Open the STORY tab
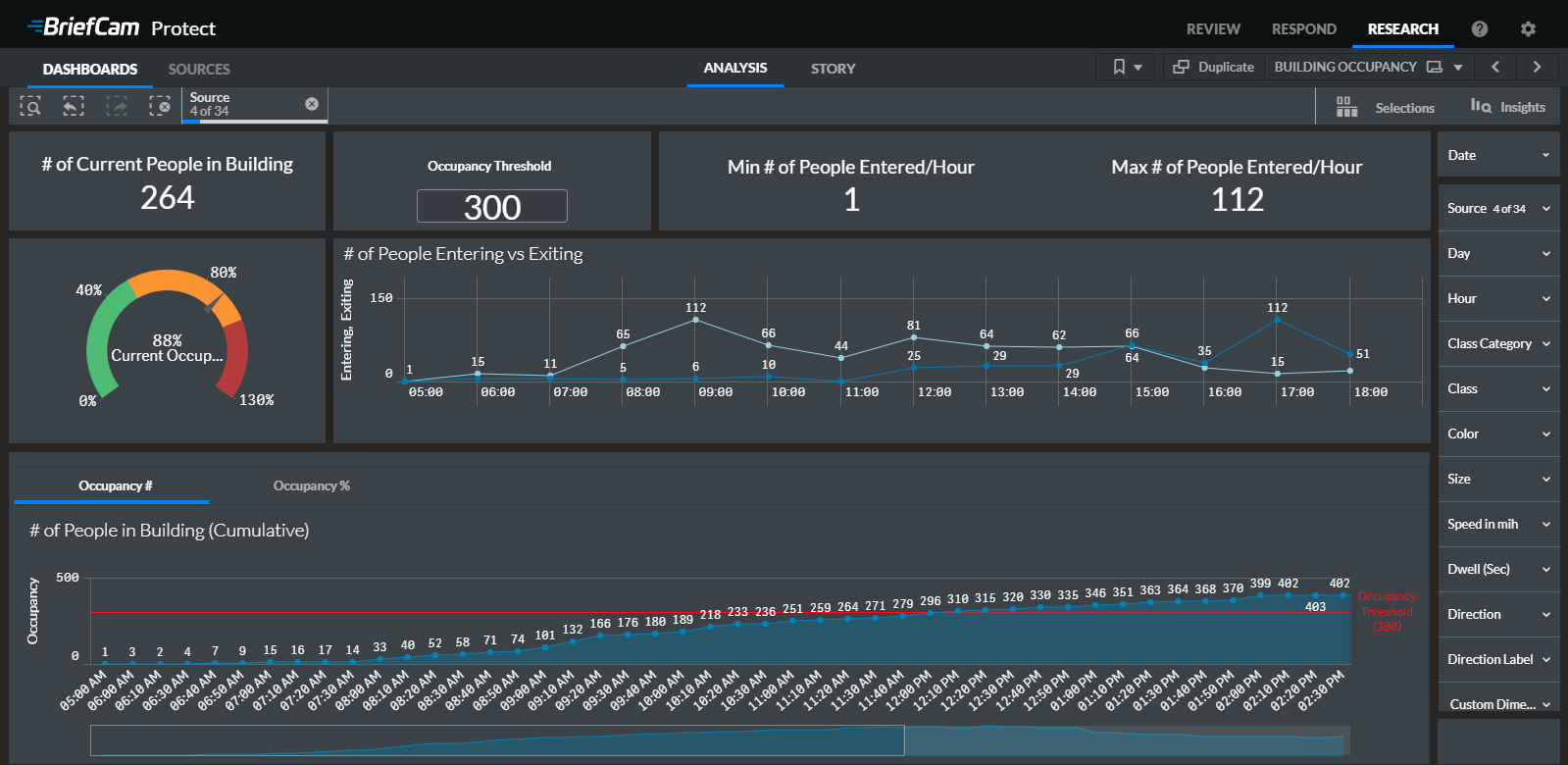1568x765 pixels. pyautogui.click(x=833, y=69)
